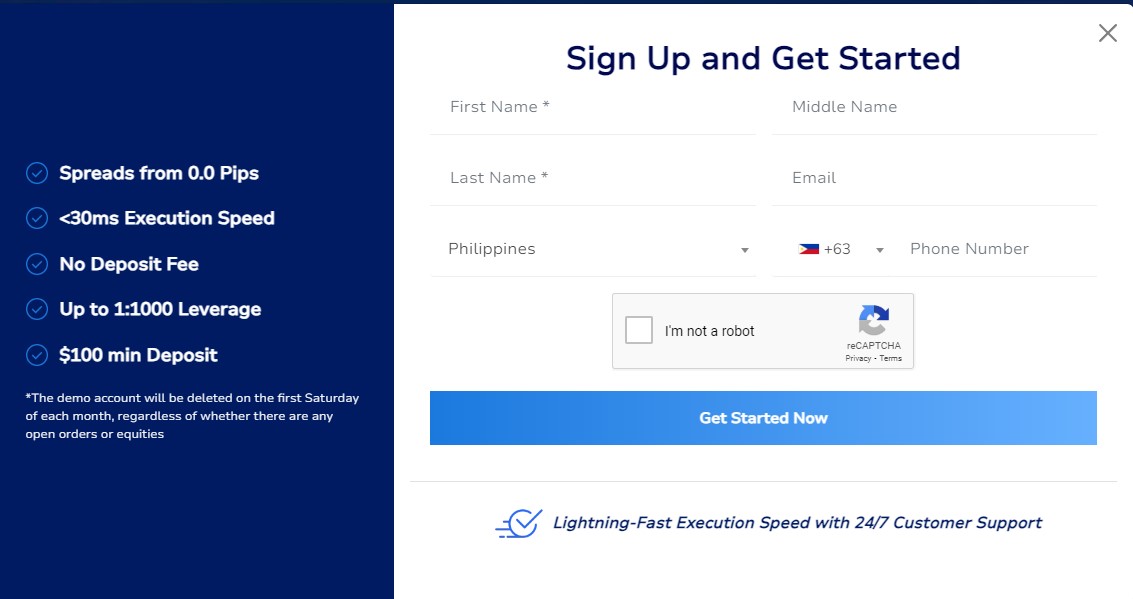Click the checkmark icon beside No Deposit Fee
This screenshot has width=1133, height=599.
pos(37,264)
